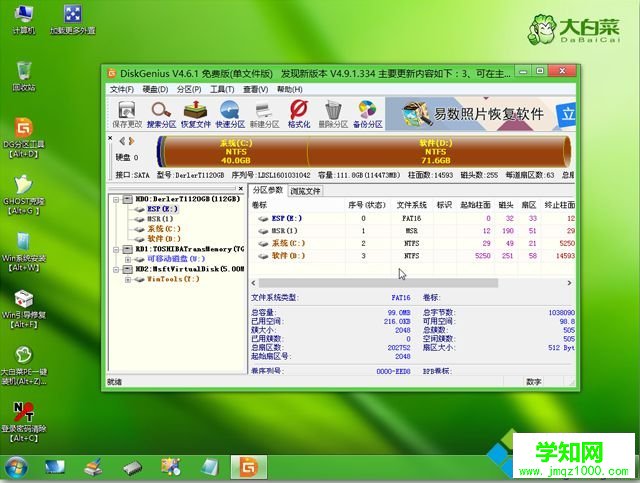The height and width of the screenshot is (483, 640).
Task: Select MSR(1) in the disk tree
Action: [160, 219]
